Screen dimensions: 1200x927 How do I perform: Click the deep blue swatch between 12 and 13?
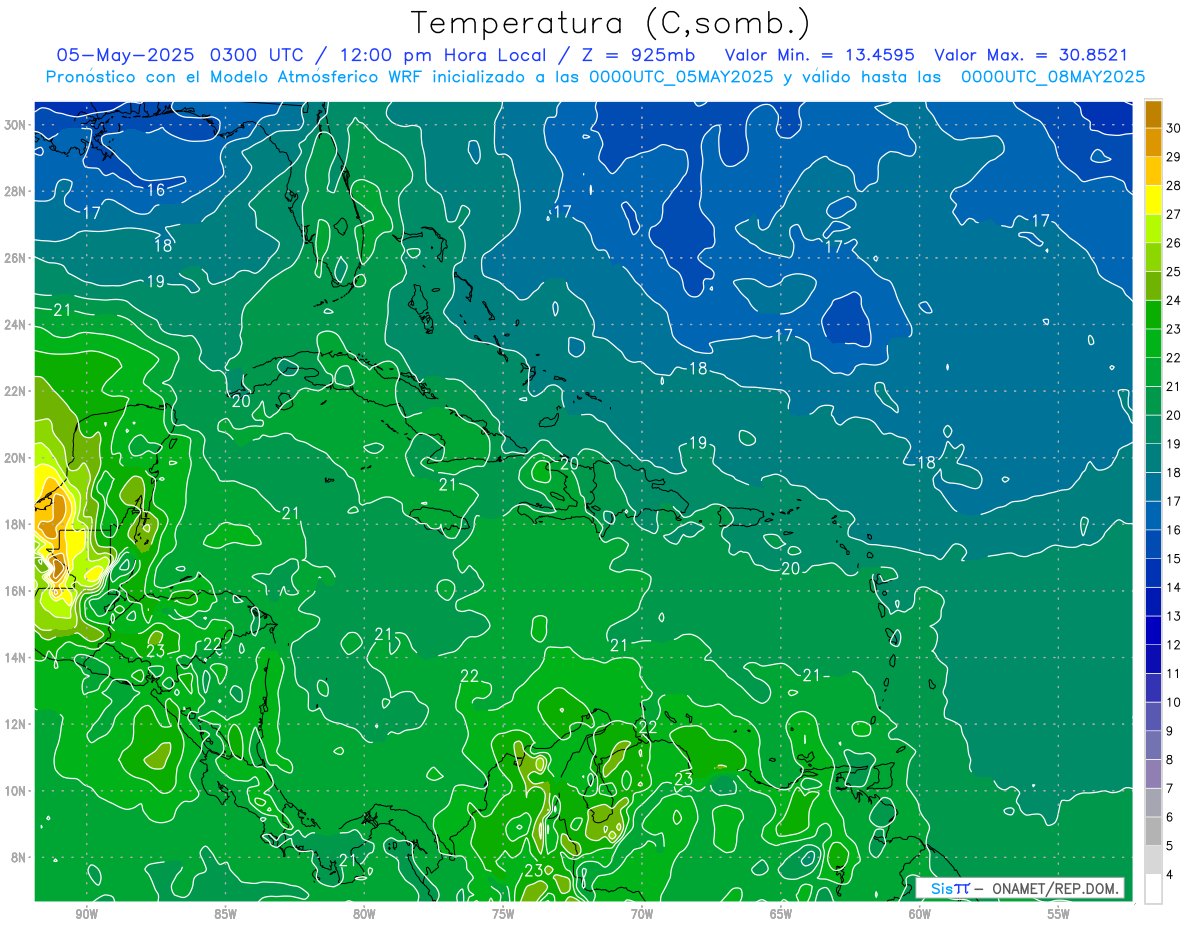(1153, 631)
